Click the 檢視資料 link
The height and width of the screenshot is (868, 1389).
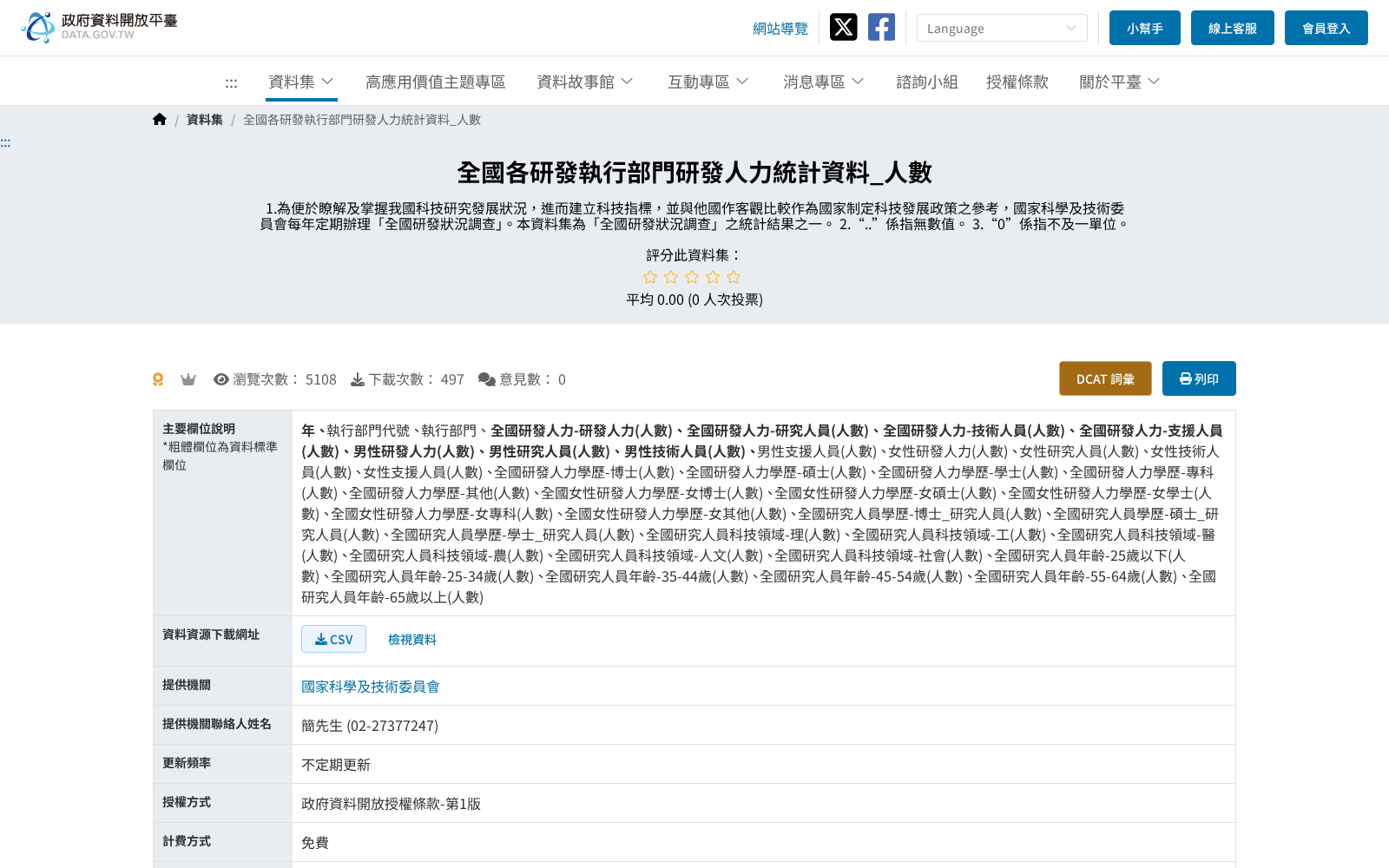pos(412,639)
